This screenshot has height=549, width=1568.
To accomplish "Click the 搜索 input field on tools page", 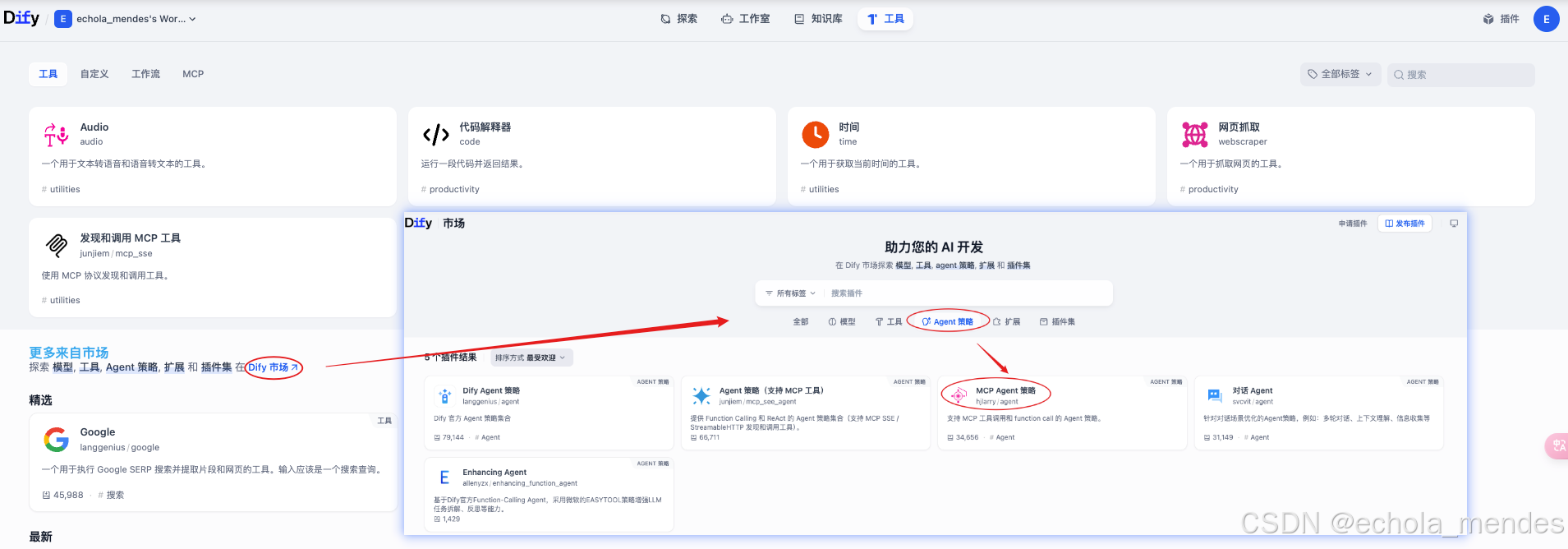I will [x=1461, y=75].
